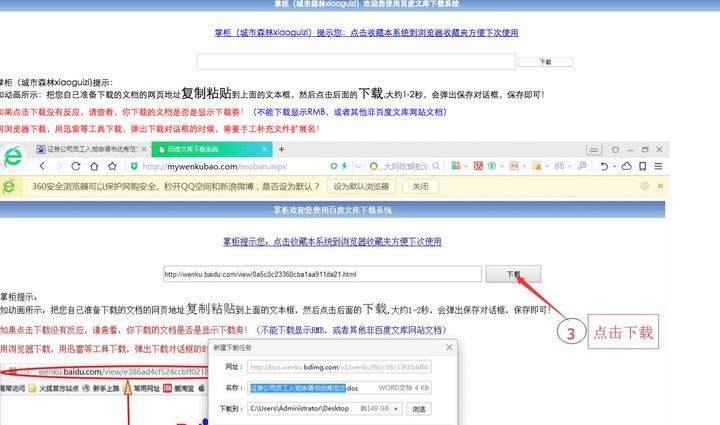Click the 360 browser logo icon
The image size is (720, 425).
coord(13,157)
